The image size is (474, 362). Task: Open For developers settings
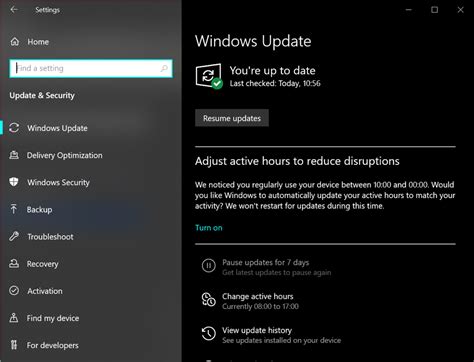coord(53,345)
